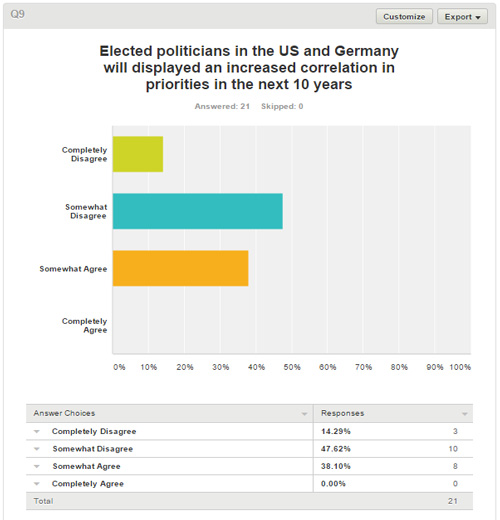Click the Completely Agree axis label
Screen dimensions: 500x520
(85, 325)
